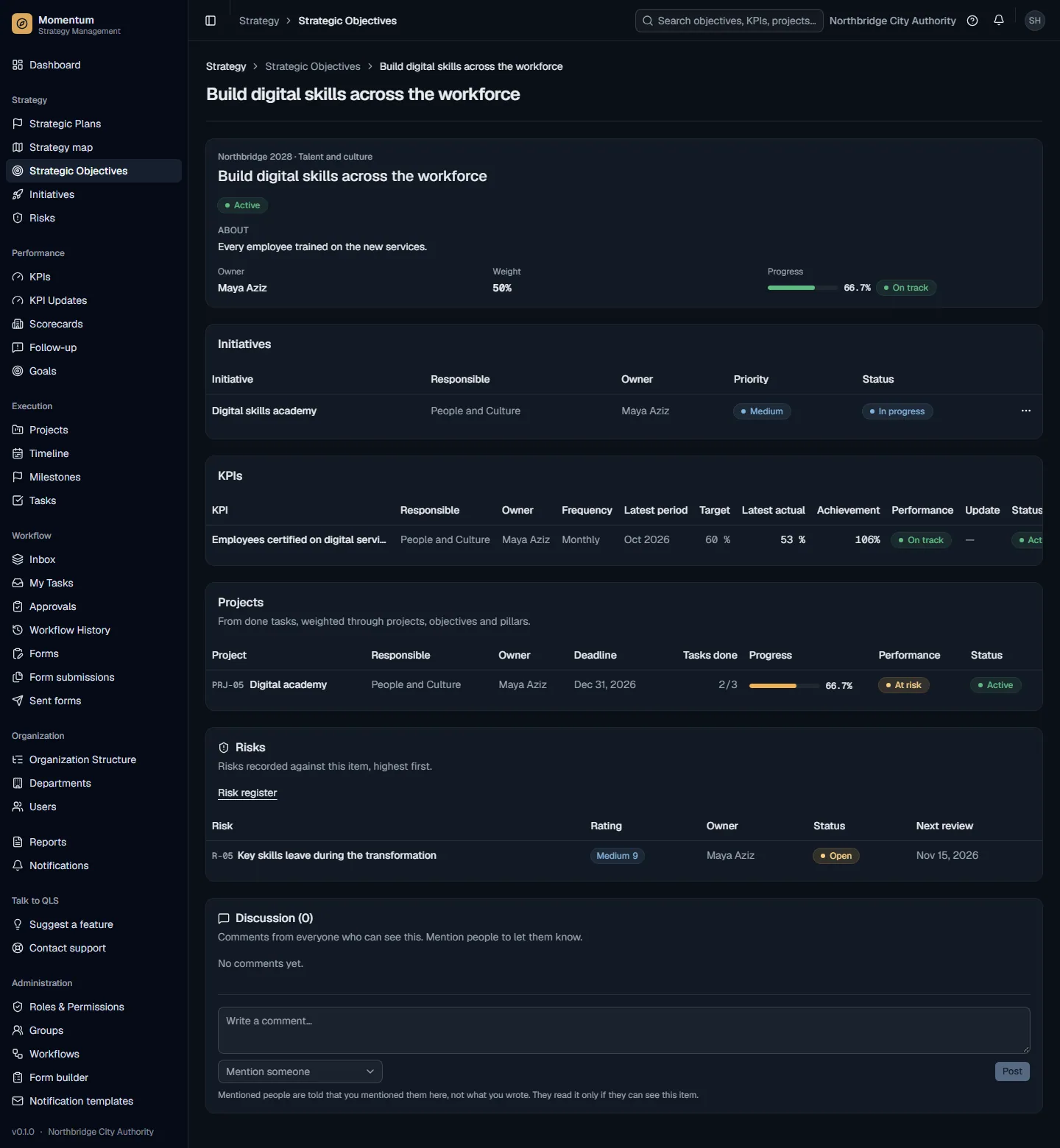Open risk Key skills leave during the transformation
Viewport: 1060px width, 1148px height.
pyautogui.click(x=336, y=855)
